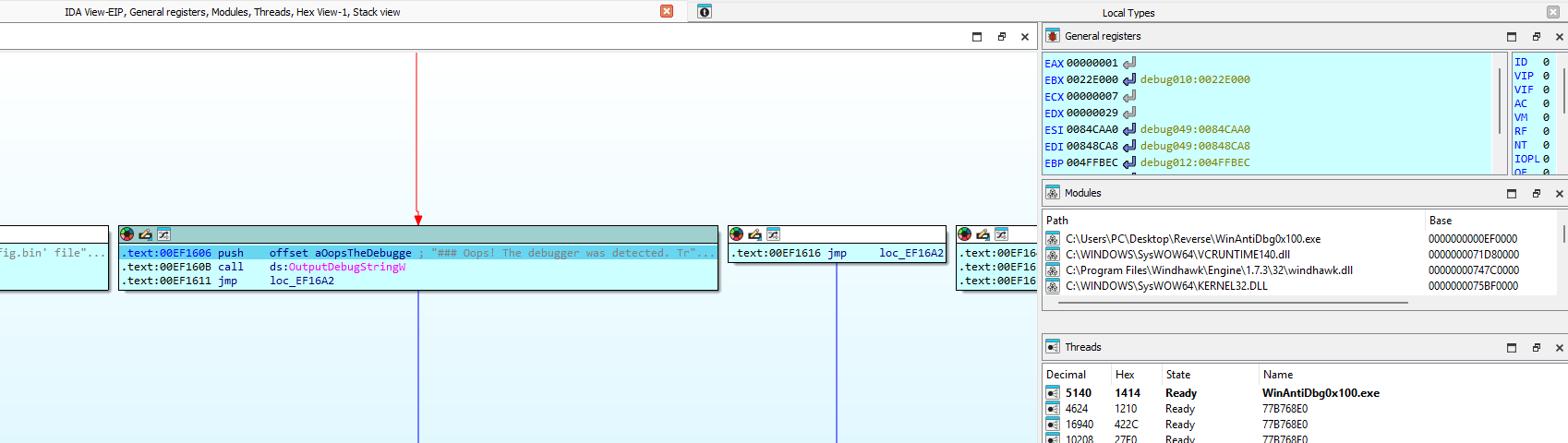Toggle the VIP flag value

(1546, 76)
